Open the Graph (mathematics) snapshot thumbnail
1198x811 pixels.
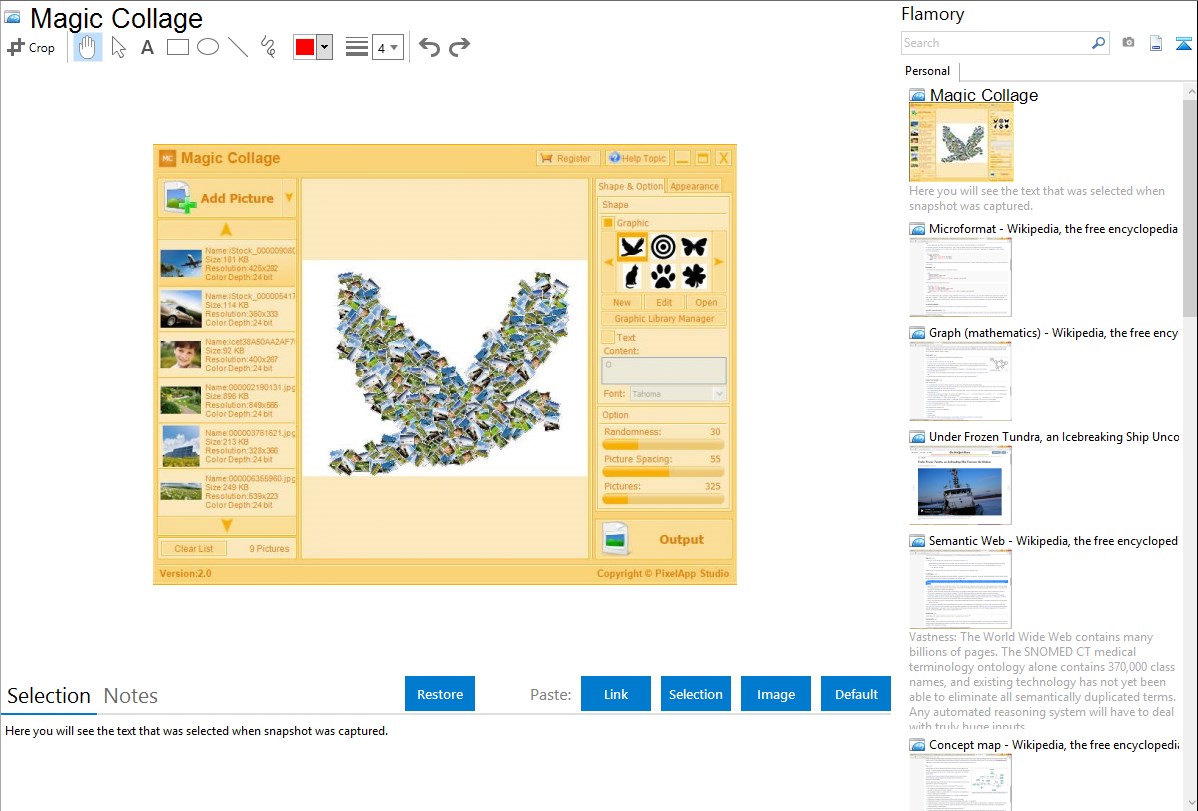pyautogui.click(x=960, y=381)
